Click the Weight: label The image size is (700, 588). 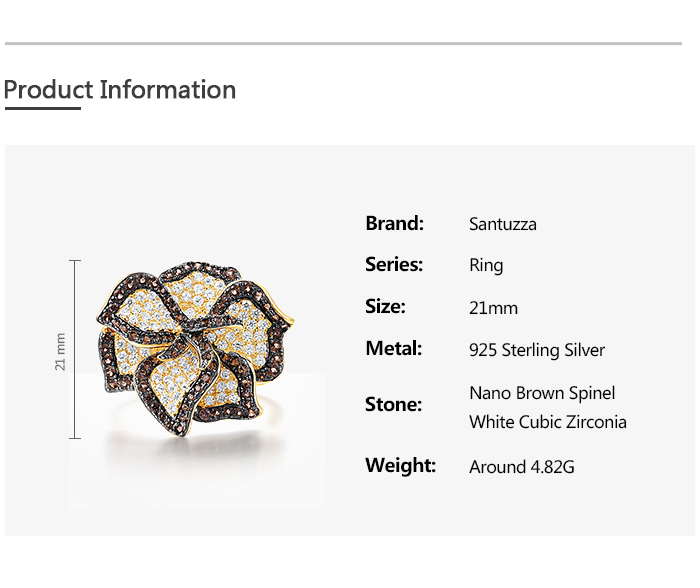[400, 465]
